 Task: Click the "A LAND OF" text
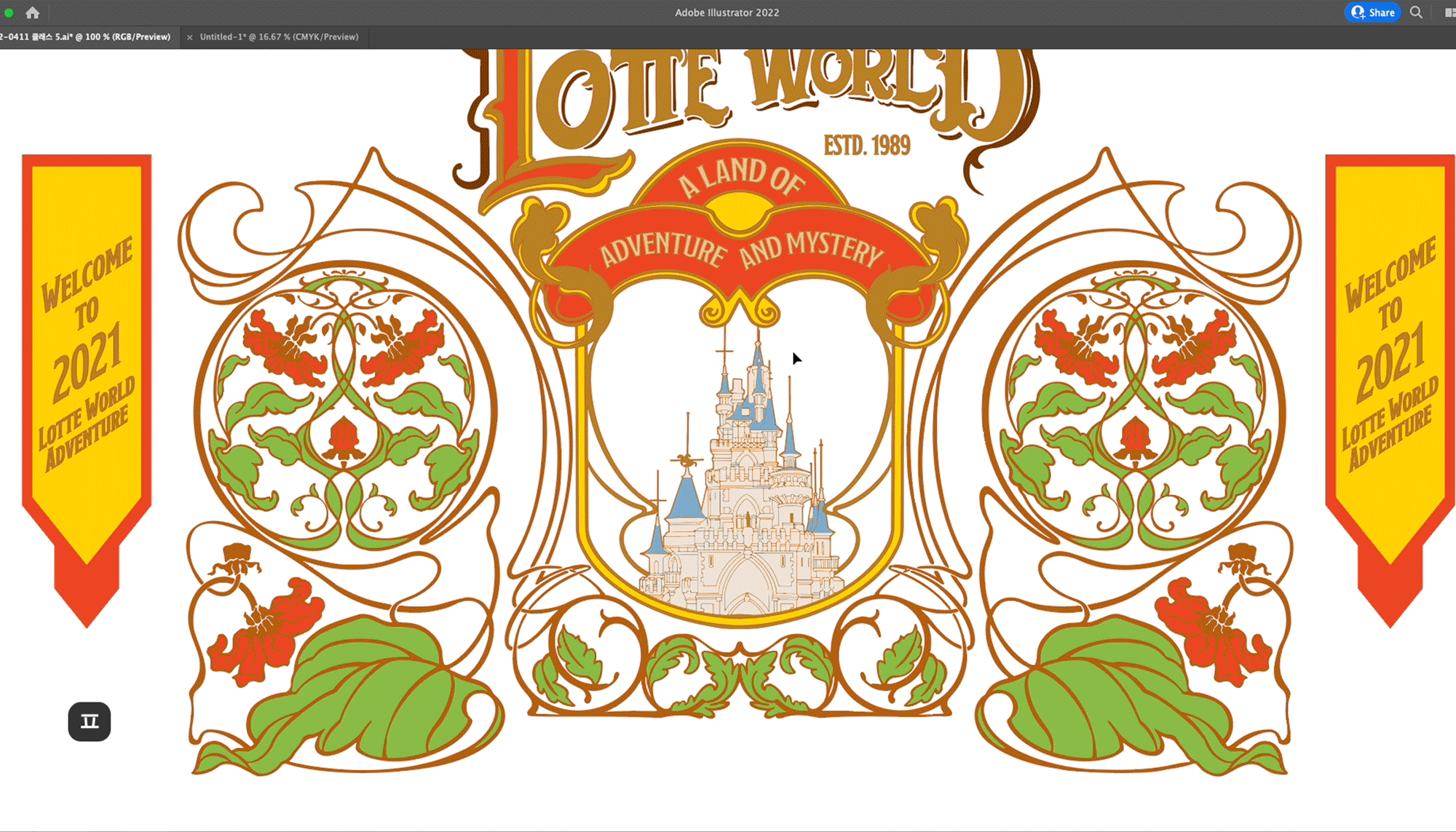click(x=742, y=178)
